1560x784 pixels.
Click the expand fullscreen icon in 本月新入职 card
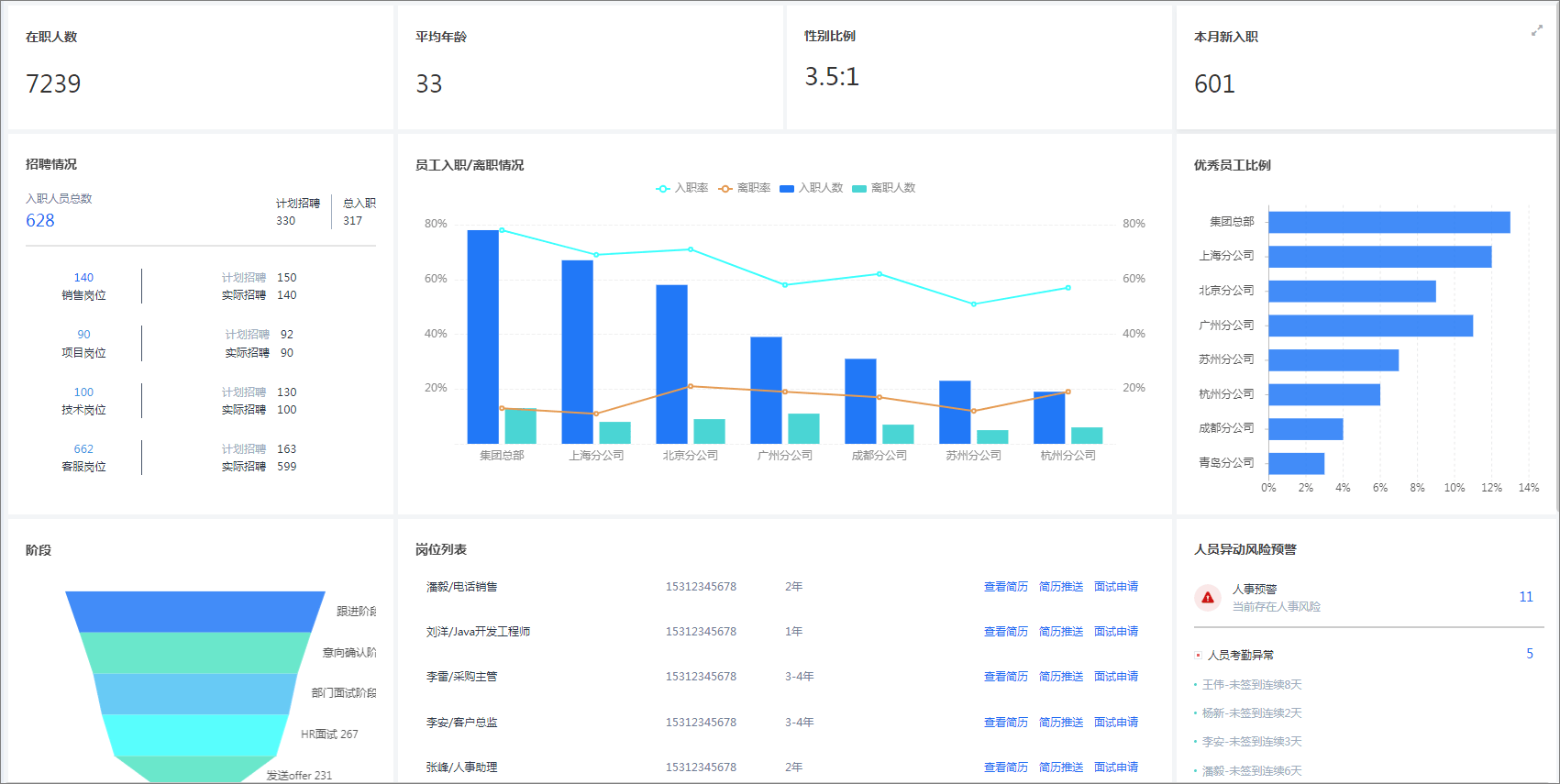click(1536, 31)
